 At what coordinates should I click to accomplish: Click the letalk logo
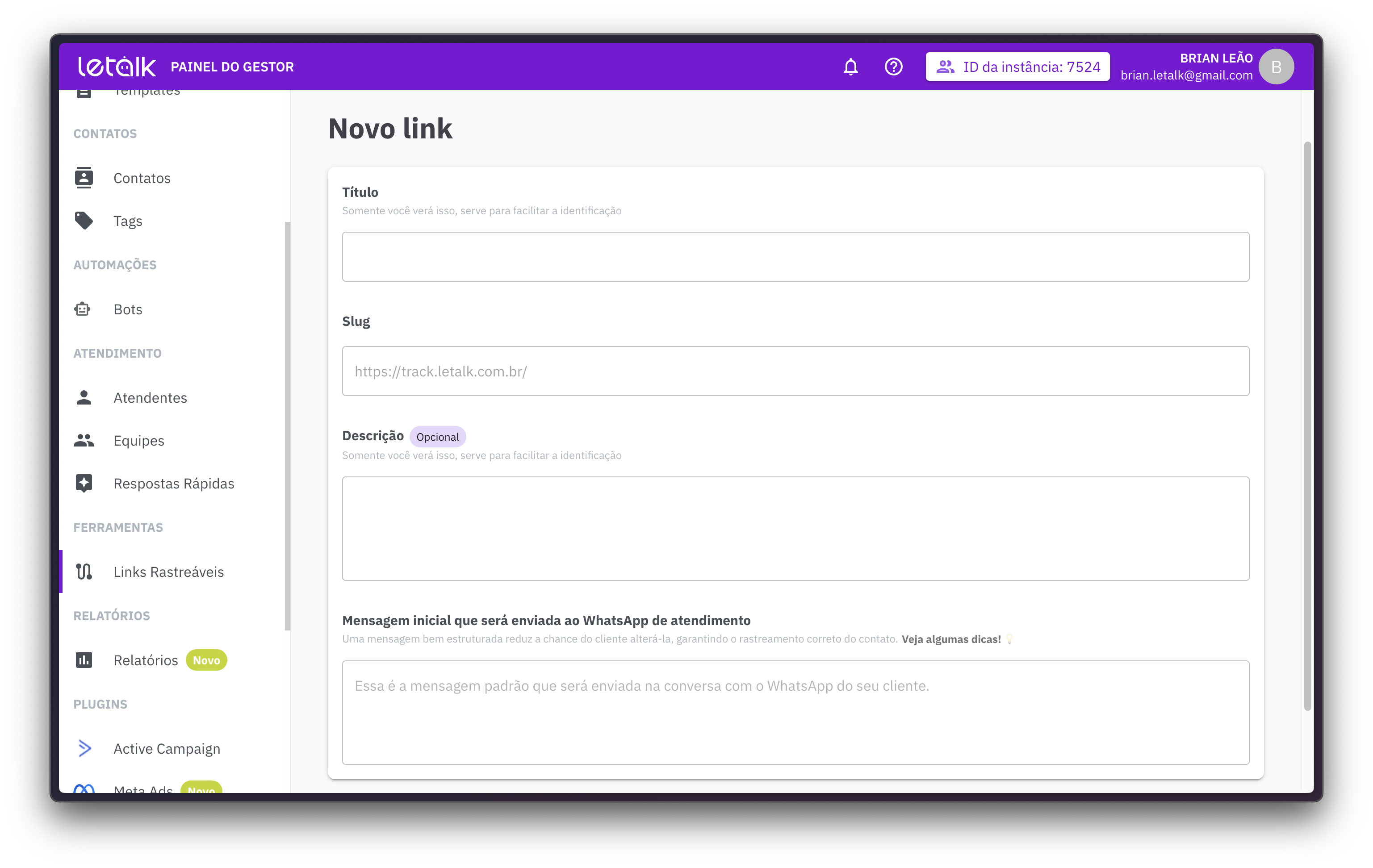coord(117,67)
